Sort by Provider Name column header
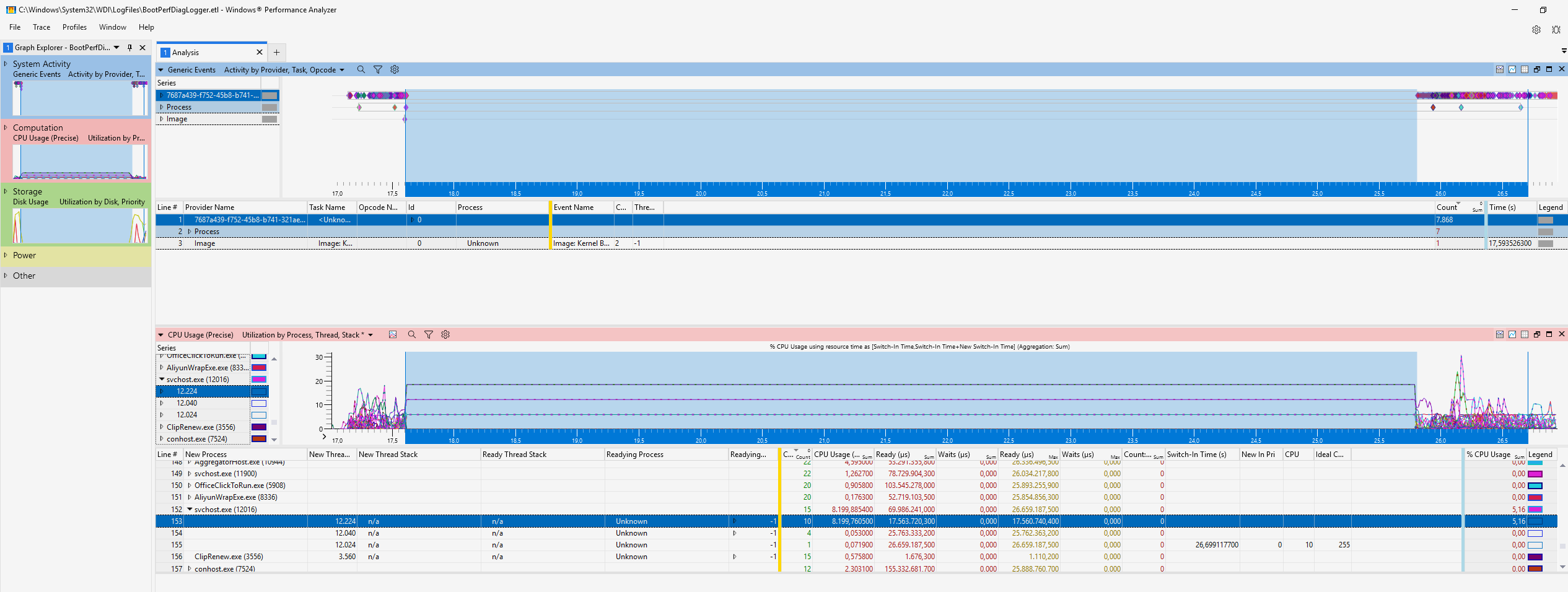 245,207
